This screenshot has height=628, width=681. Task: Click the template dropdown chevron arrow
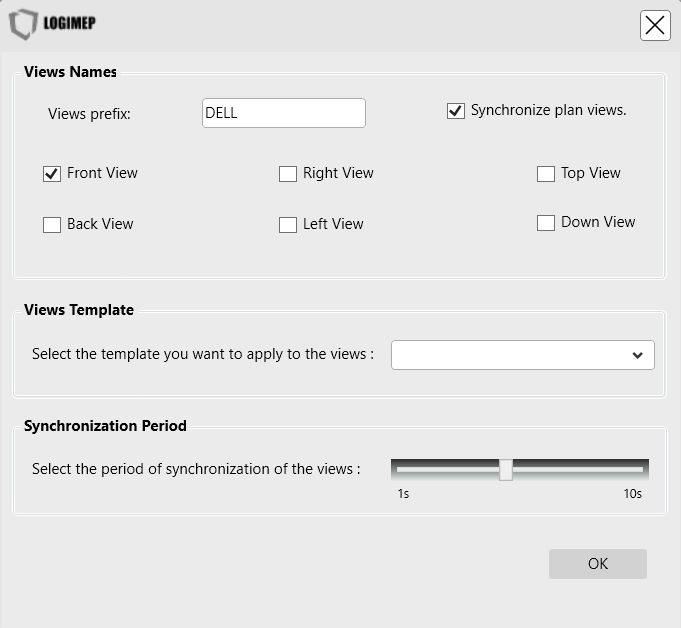tap(638, 355)
